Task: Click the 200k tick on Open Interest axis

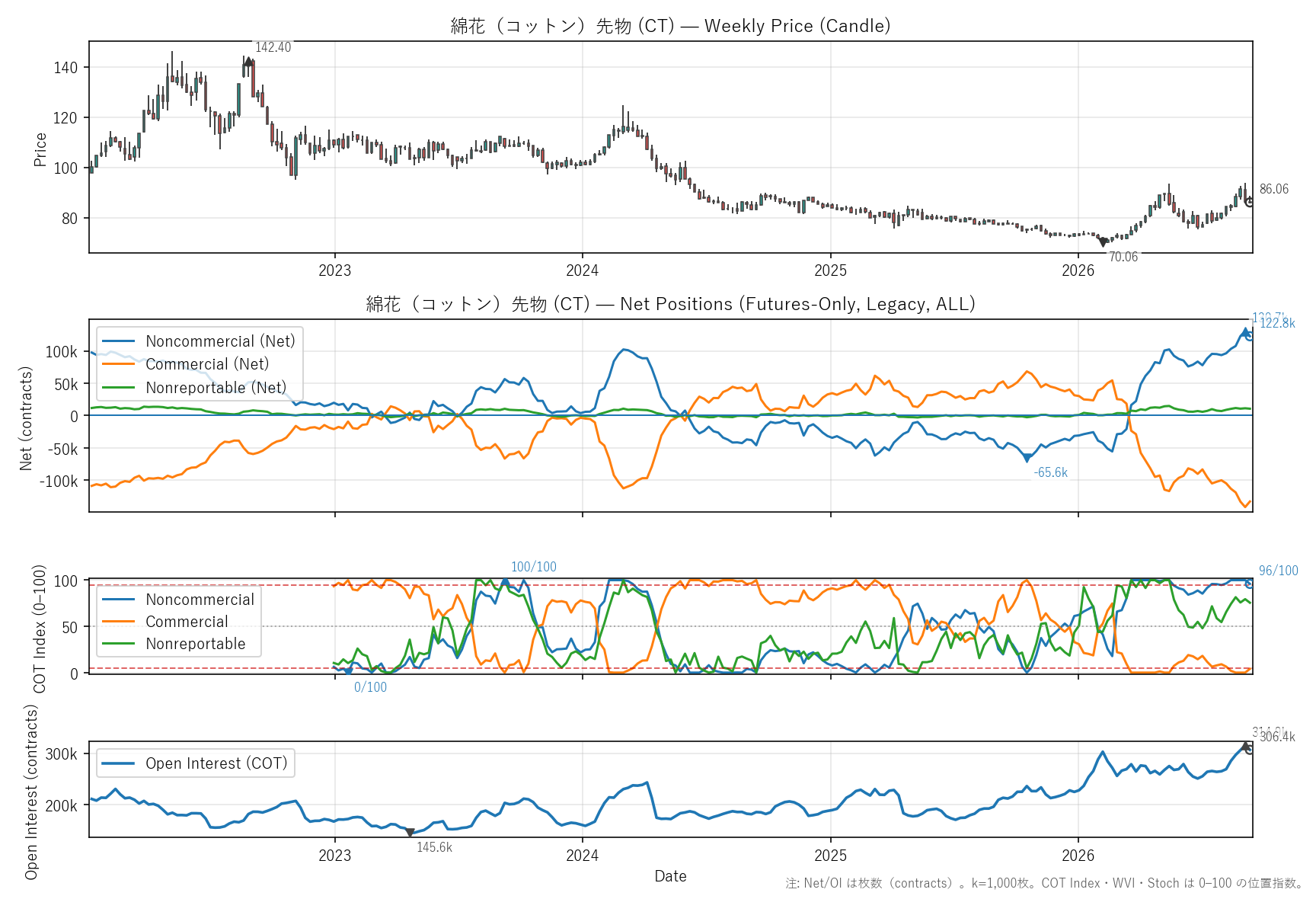Action: [x=62, y=805]
